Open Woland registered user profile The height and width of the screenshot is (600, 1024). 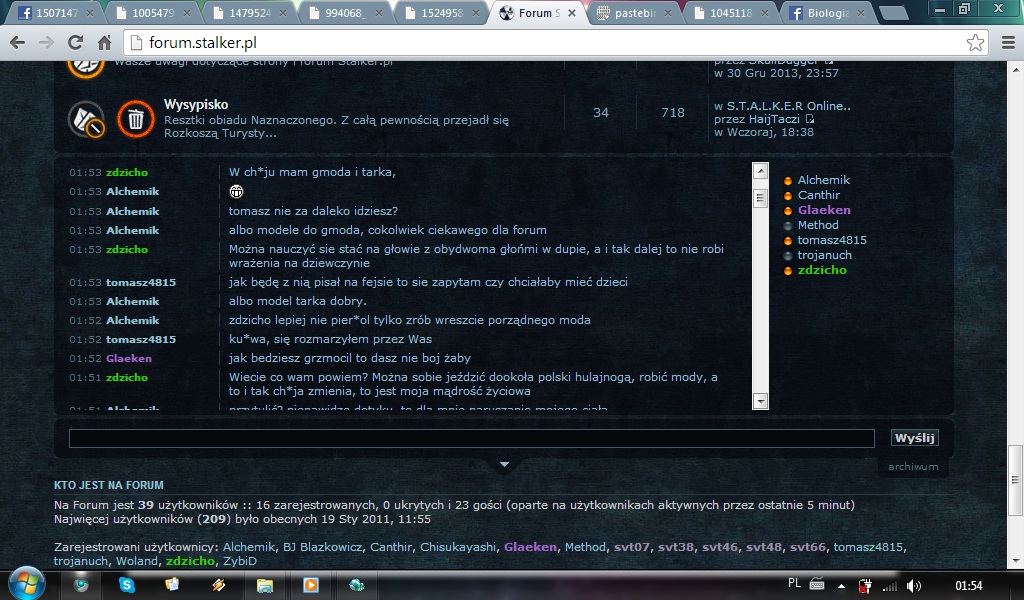point(136,561)
